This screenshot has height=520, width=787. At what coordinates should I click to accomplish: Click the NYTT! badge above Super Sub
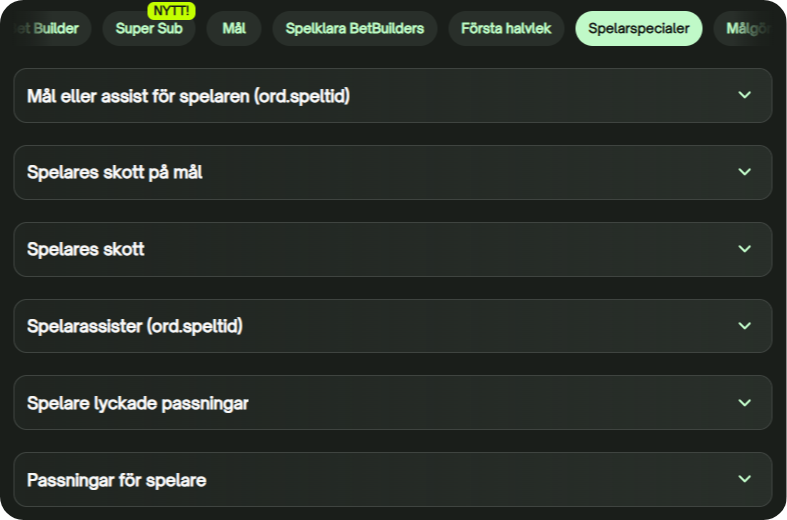pyautogui.click(x=172, y=10)
